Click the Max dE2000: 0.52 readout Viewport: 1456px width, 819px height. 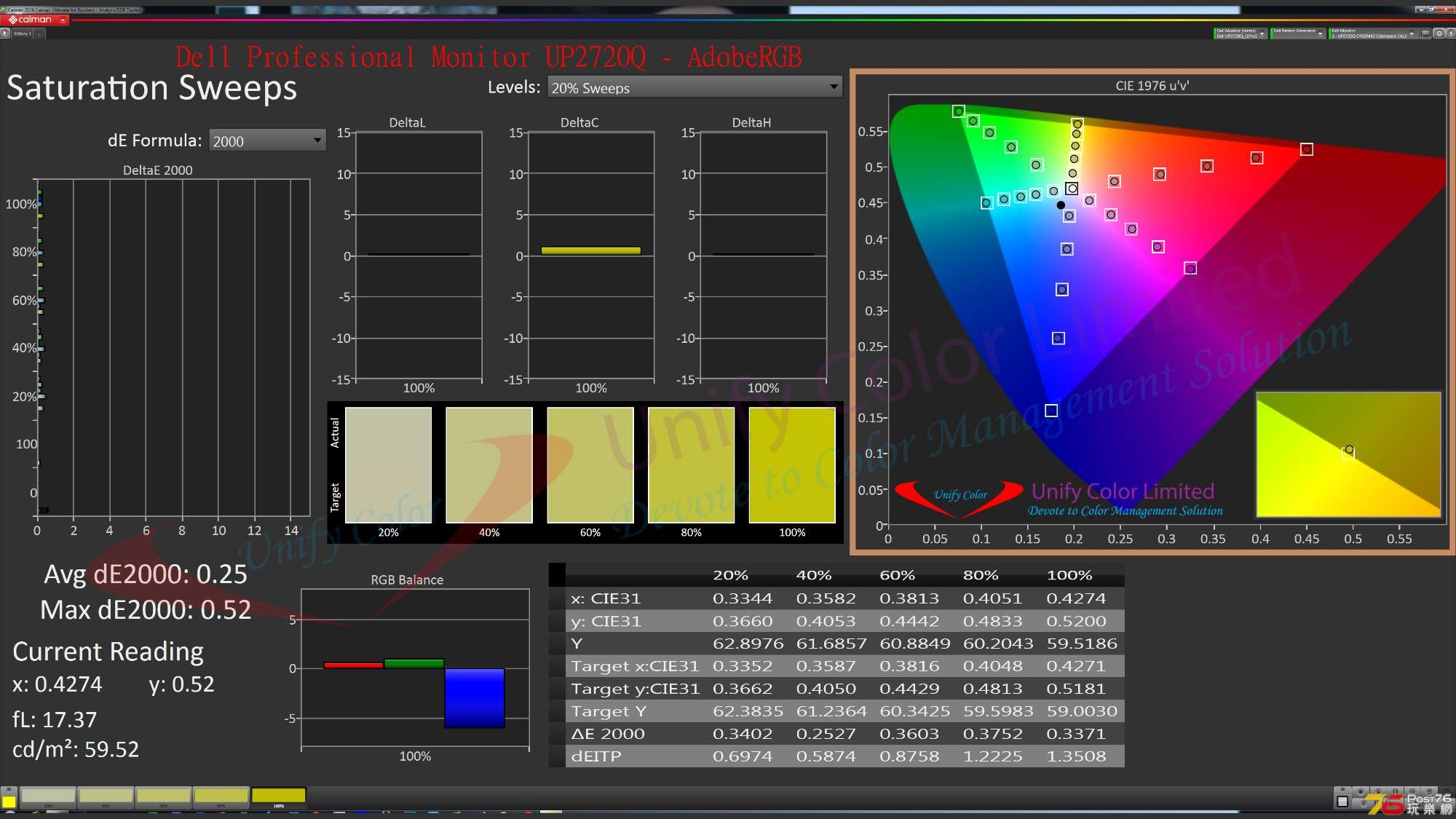tap(146, 609)
